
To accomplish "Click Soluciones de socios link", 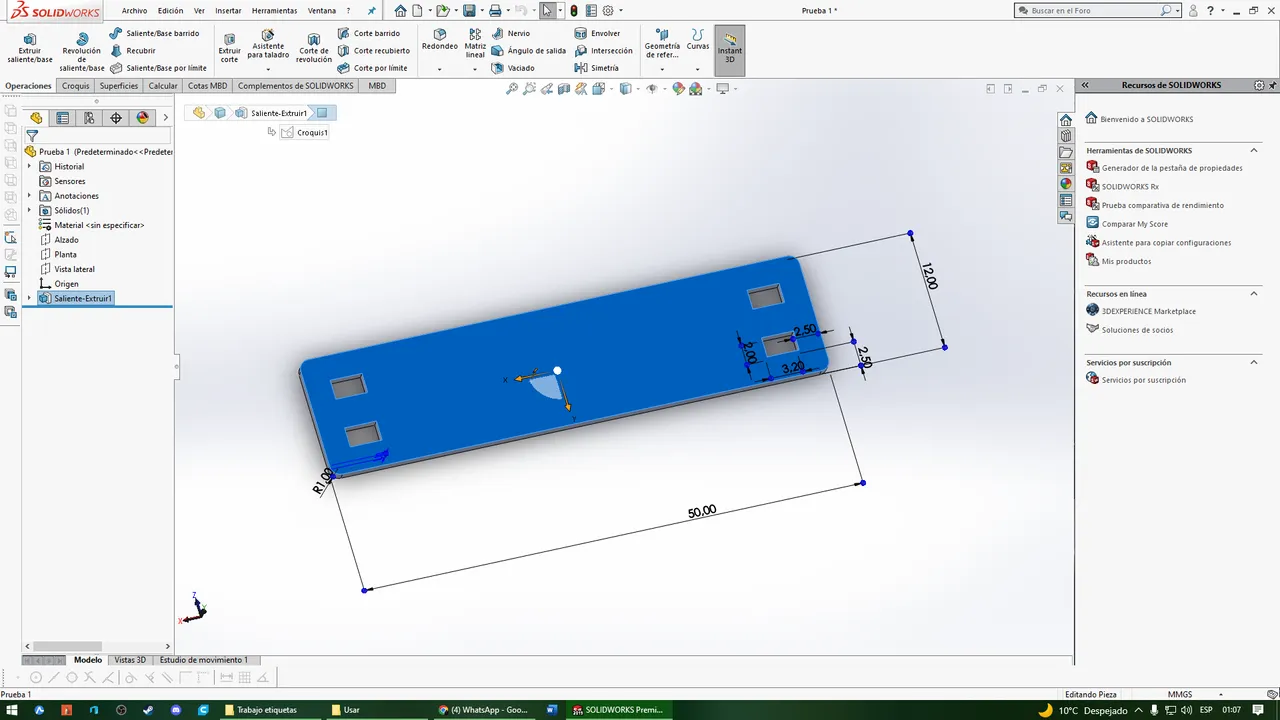I will click(1137, 330).
